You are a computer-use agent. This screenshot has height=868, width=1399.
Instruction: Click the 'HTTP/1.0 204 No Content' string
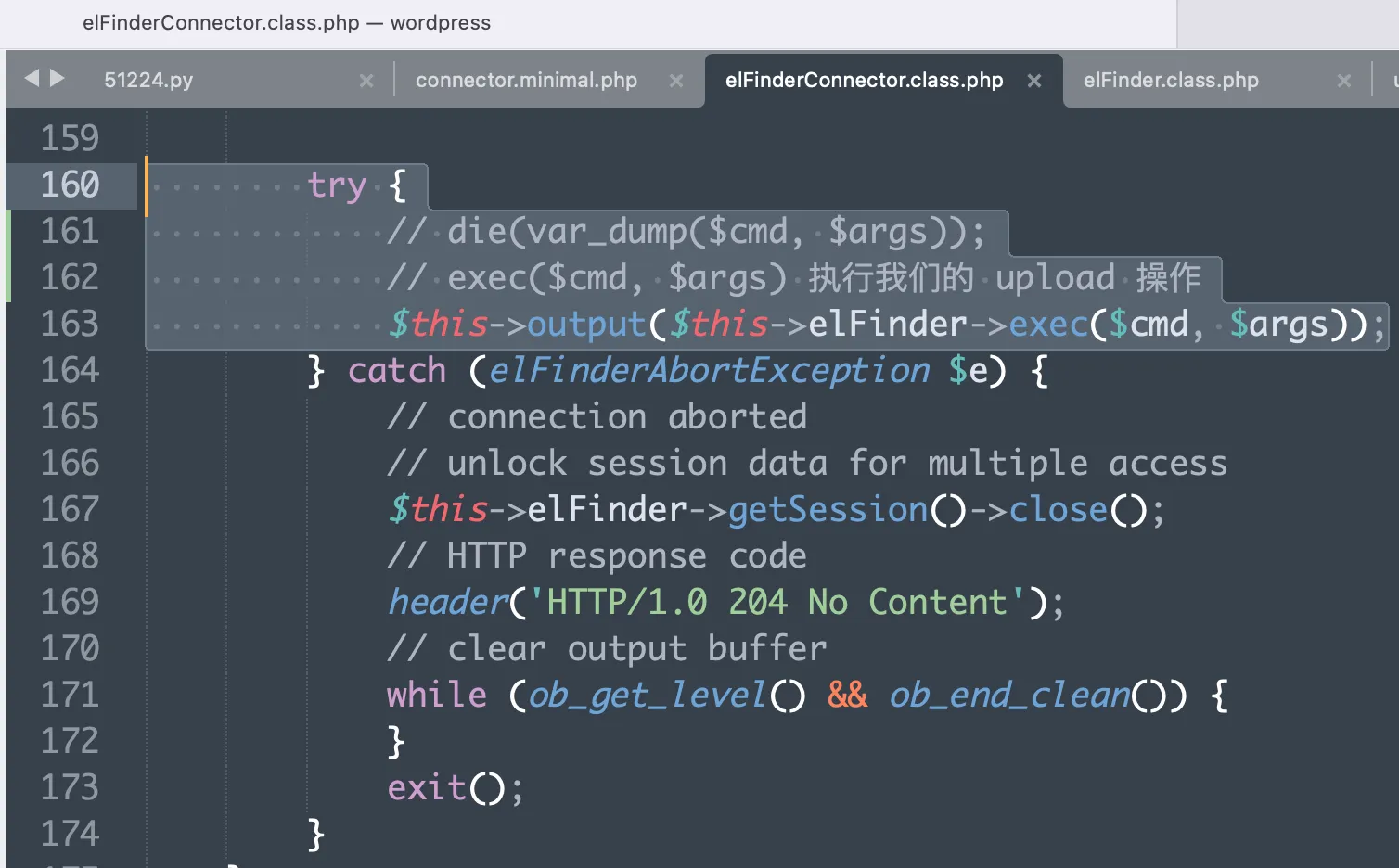pos(777,603)
